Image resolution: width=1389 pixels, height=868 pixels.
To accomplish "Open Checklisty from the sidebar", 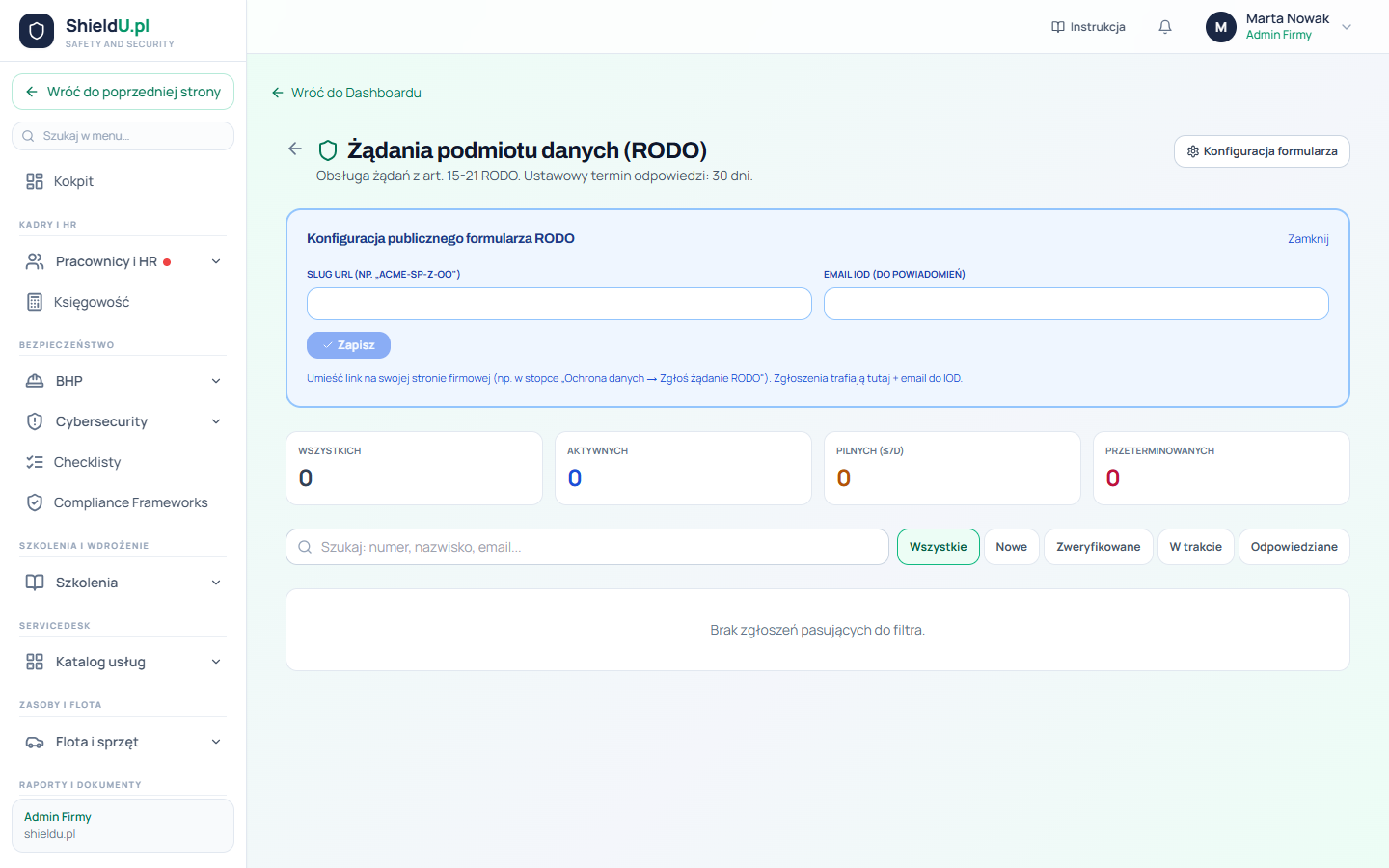I will coord(123,462).
